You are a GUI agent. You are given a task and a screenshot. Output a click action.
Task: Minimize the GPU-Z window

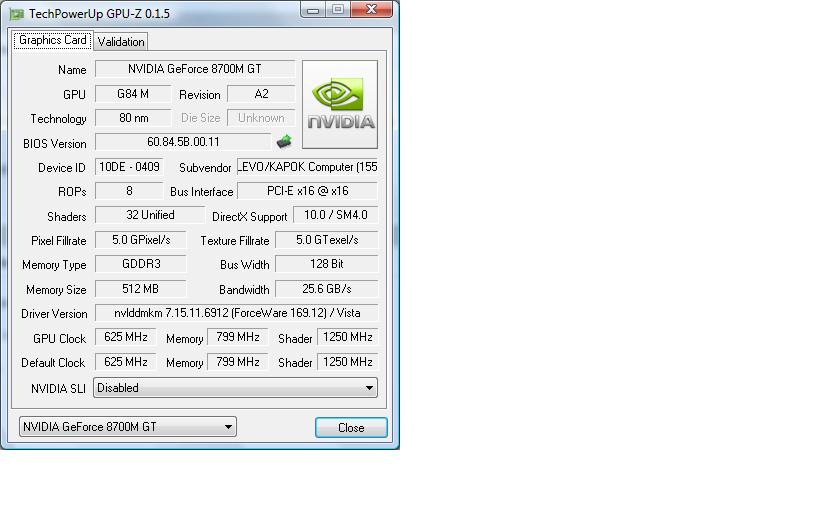click(313, 10)
